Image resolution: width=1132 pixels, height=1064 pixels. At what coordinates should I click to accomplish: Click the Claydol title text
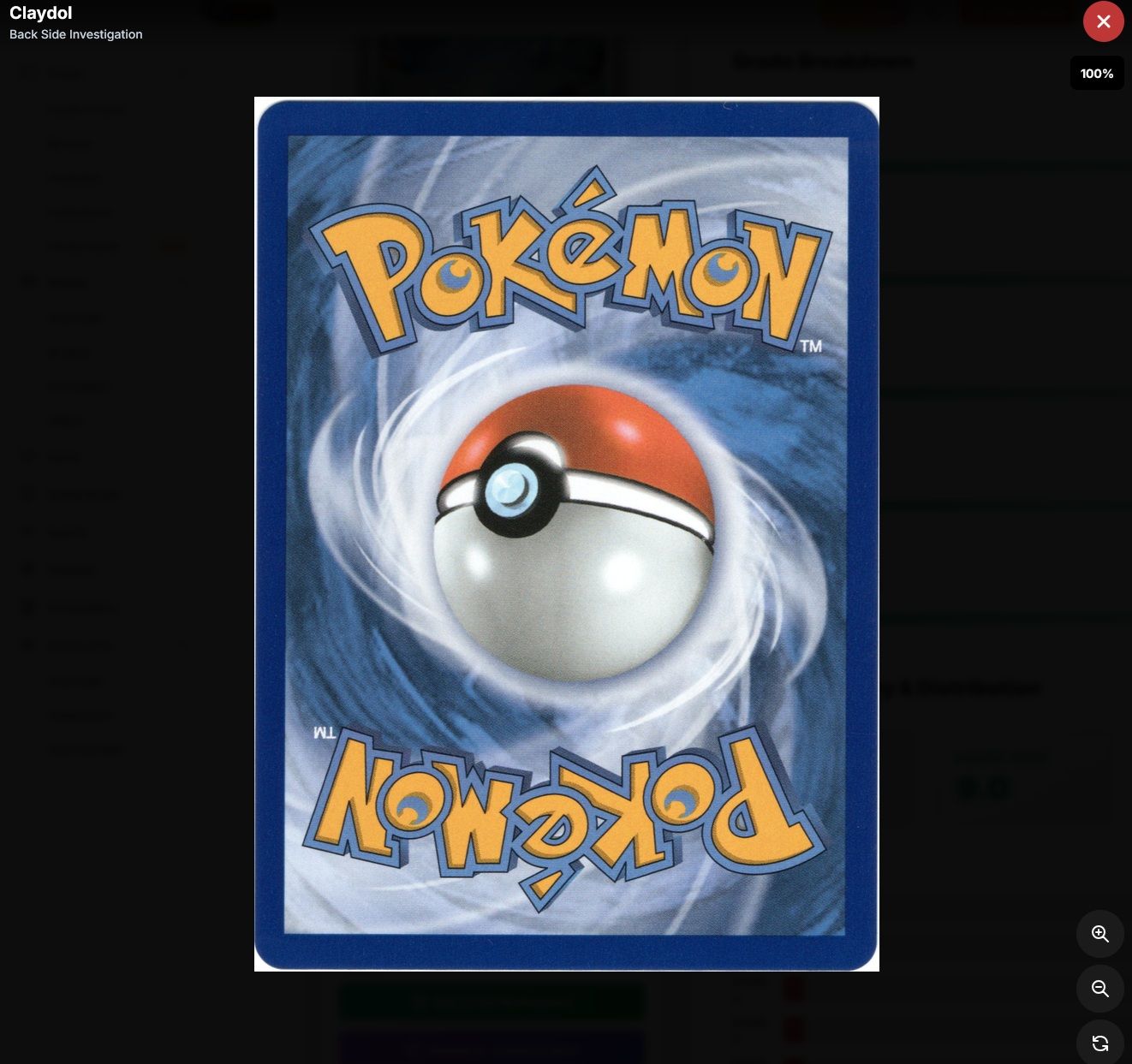41,13
